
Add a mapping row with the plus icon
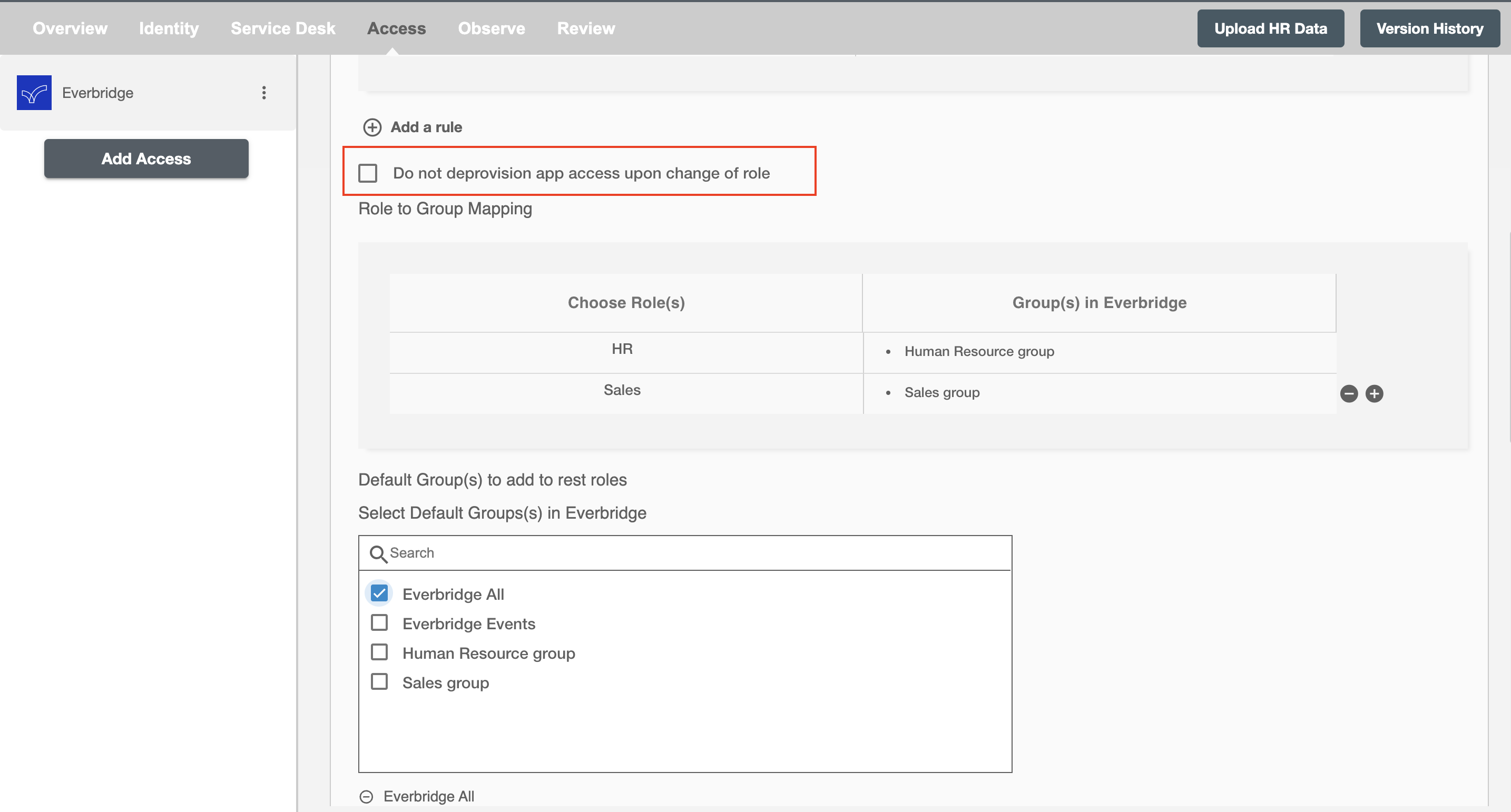pos(1375,393)
